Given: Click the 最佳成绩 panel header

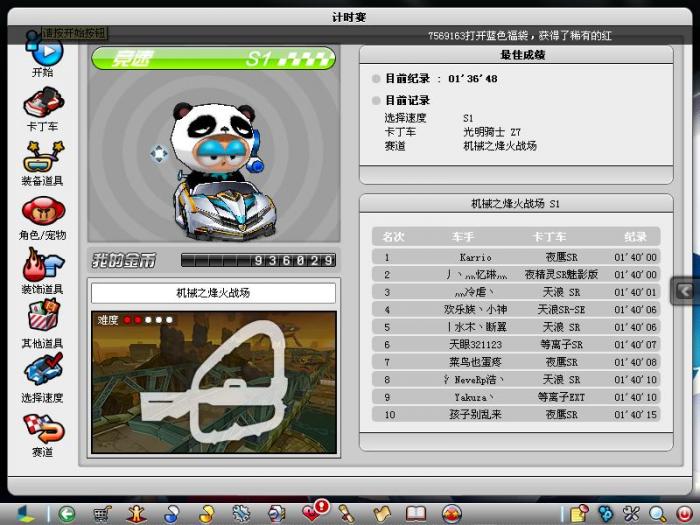Looking at the screenshot, I should click(x=516, y=55).
